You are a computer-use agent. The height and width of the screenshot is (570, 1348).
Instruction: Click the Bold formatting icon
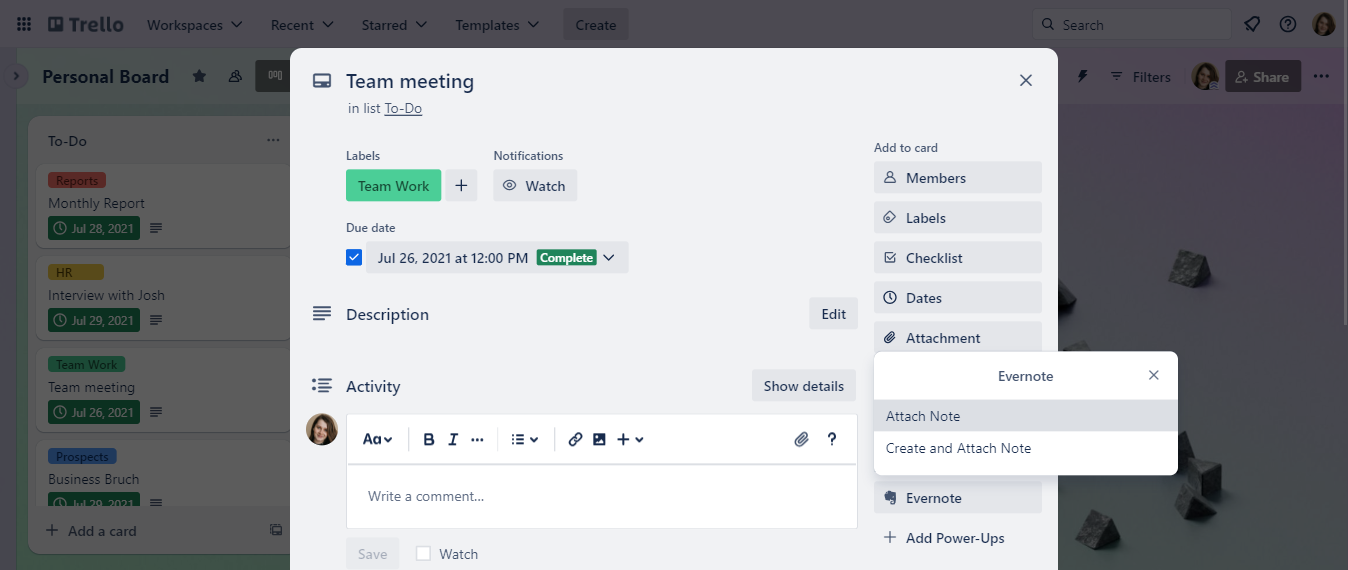coord(429,439)
